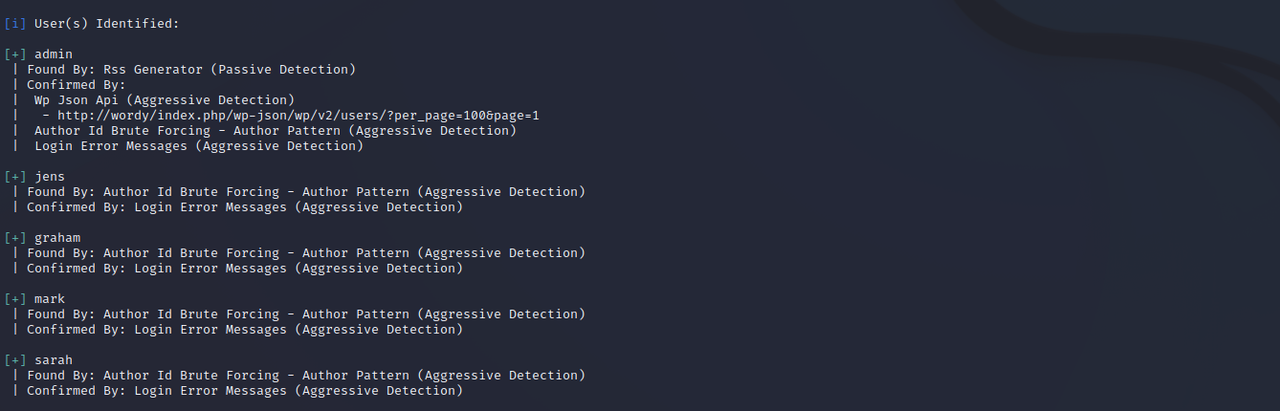Select the username graham
The height and width of the screenshot is (411, 1280).
tap(58, 237)
